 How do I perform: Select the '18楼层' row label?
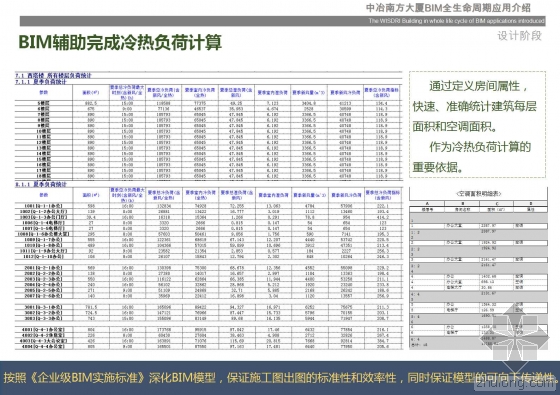tap(44, 176)
